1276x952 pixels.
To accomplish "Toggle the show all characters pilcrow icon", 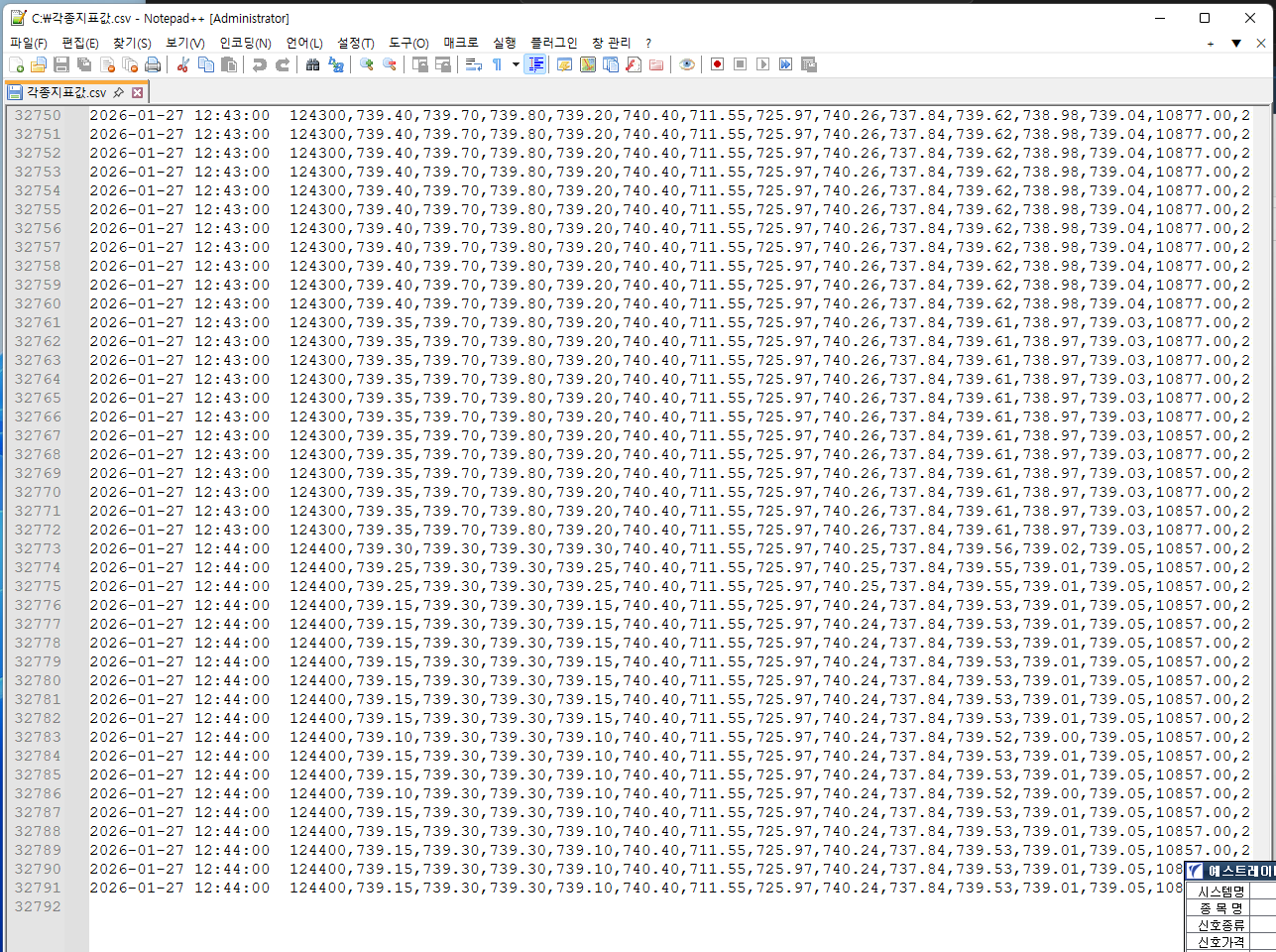I will point(498,64).
